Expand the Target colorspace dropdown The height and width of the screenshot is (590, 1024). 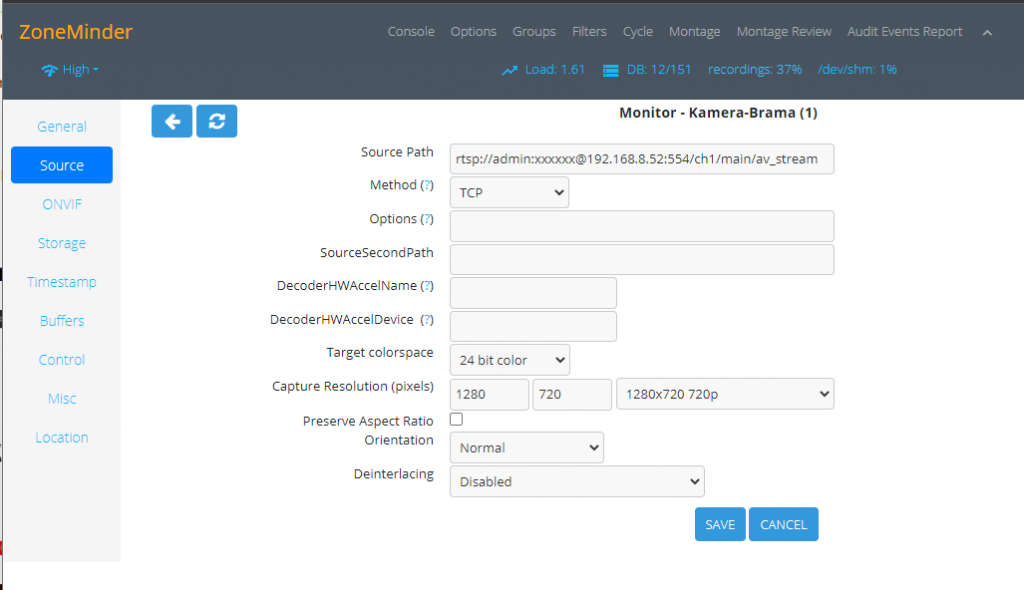tap(509, 360)
